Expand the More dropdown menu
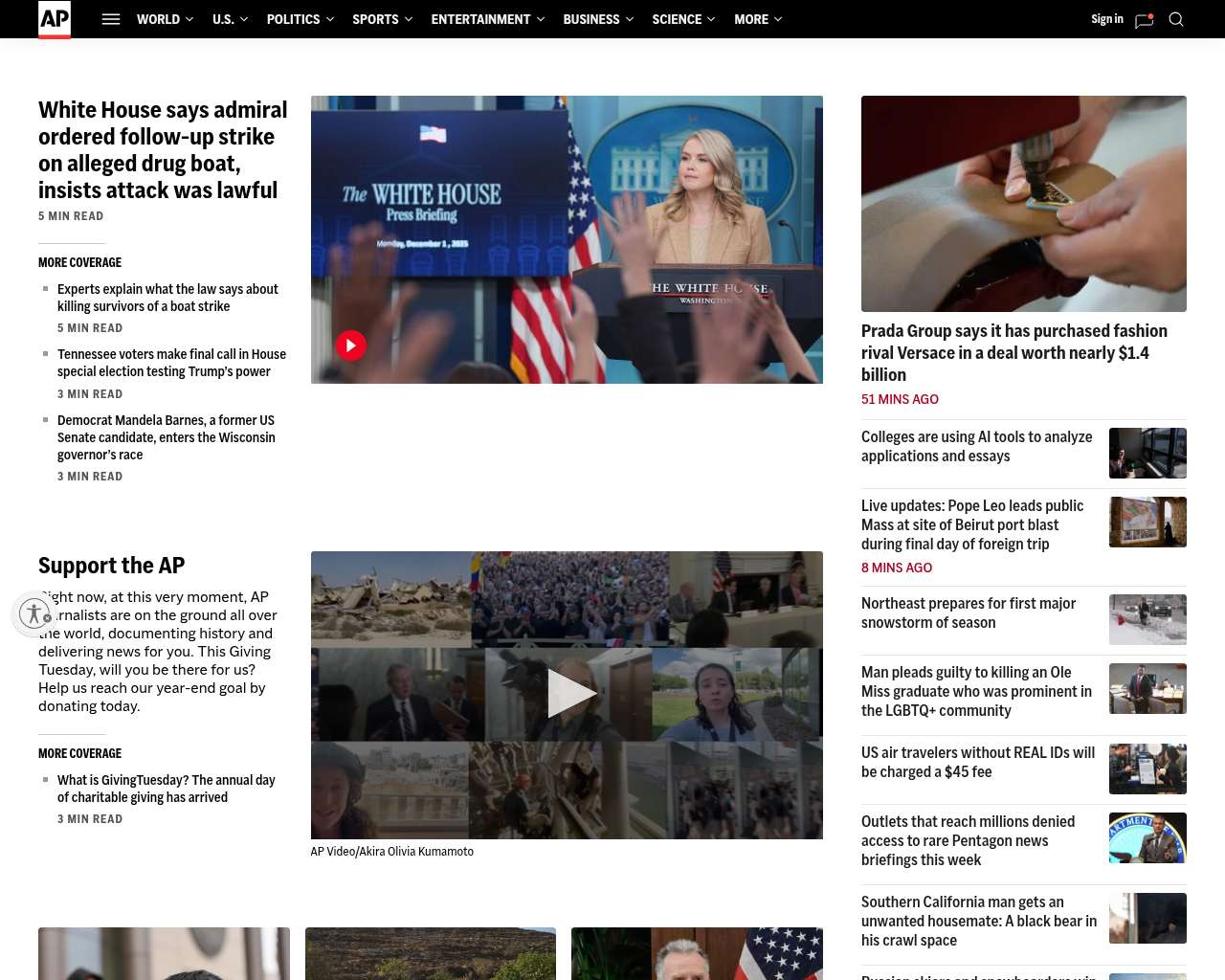Image resolution: width=1225 pixels, height=980 pixels. pos(758,19)
